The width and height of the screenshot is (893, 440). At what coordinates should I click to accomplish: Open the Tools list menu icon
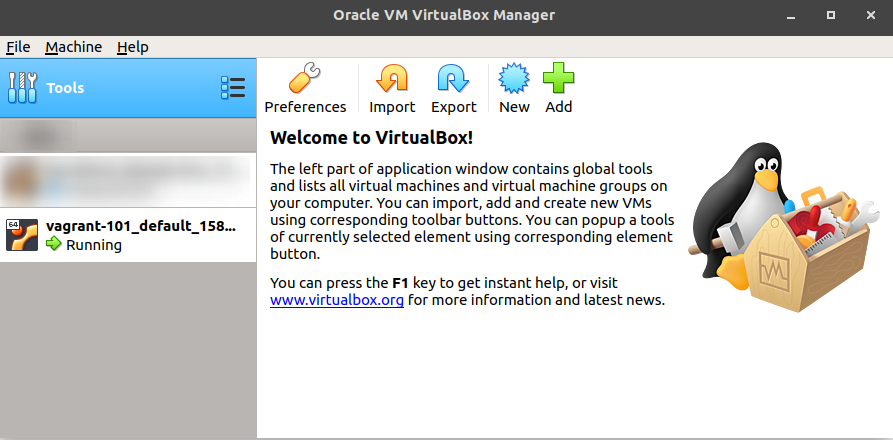click(x=233, y=88)
